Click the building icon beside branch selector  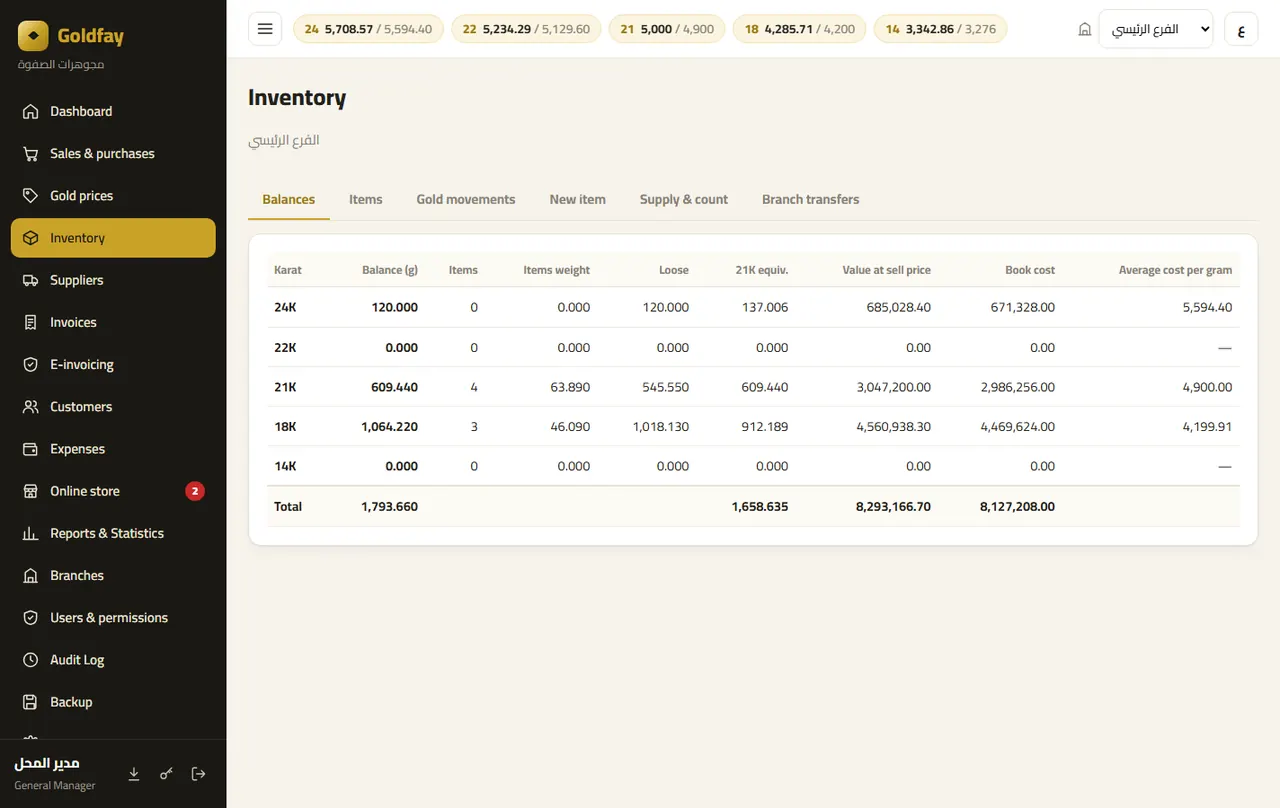pos(1085,30)
